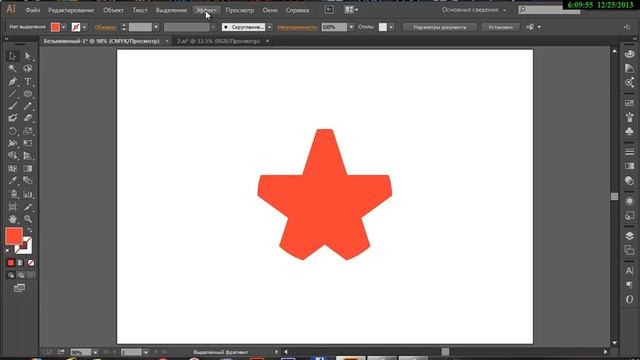Set paint mode to solid Color
This screenshot has height=360, width=640.
pyautogui.click(x=11, y=263)
